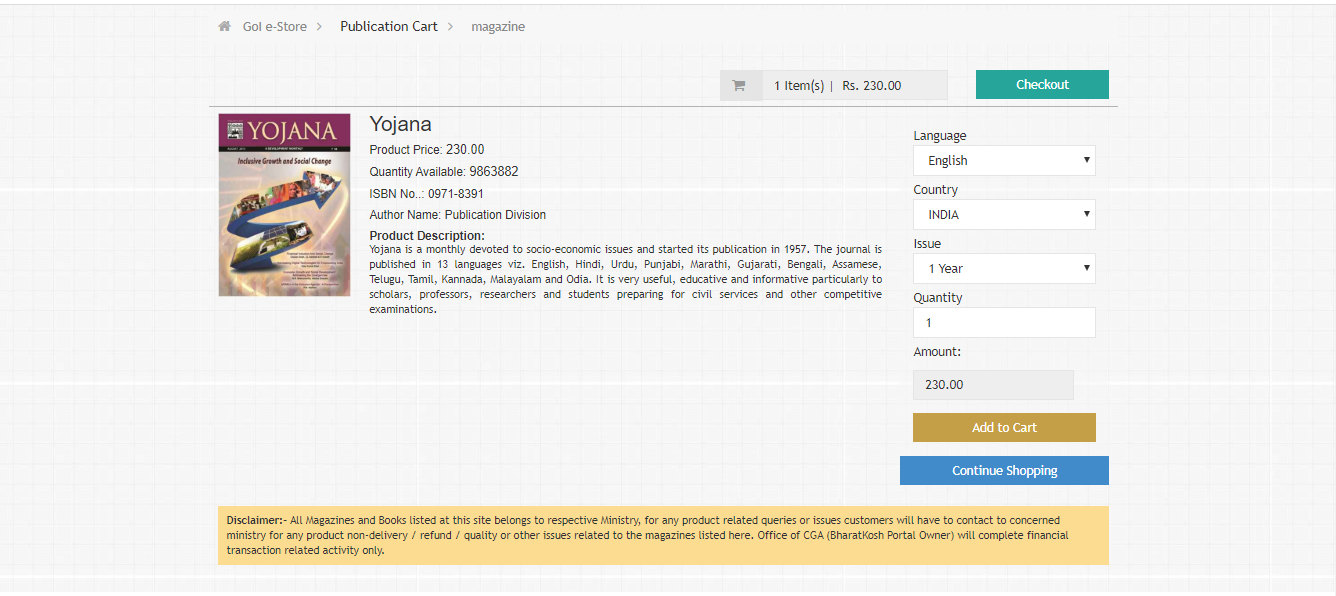The height and width of the screenshot is (596, 1336).
Task: Click the Quantity field label
Action: [938, 298]
